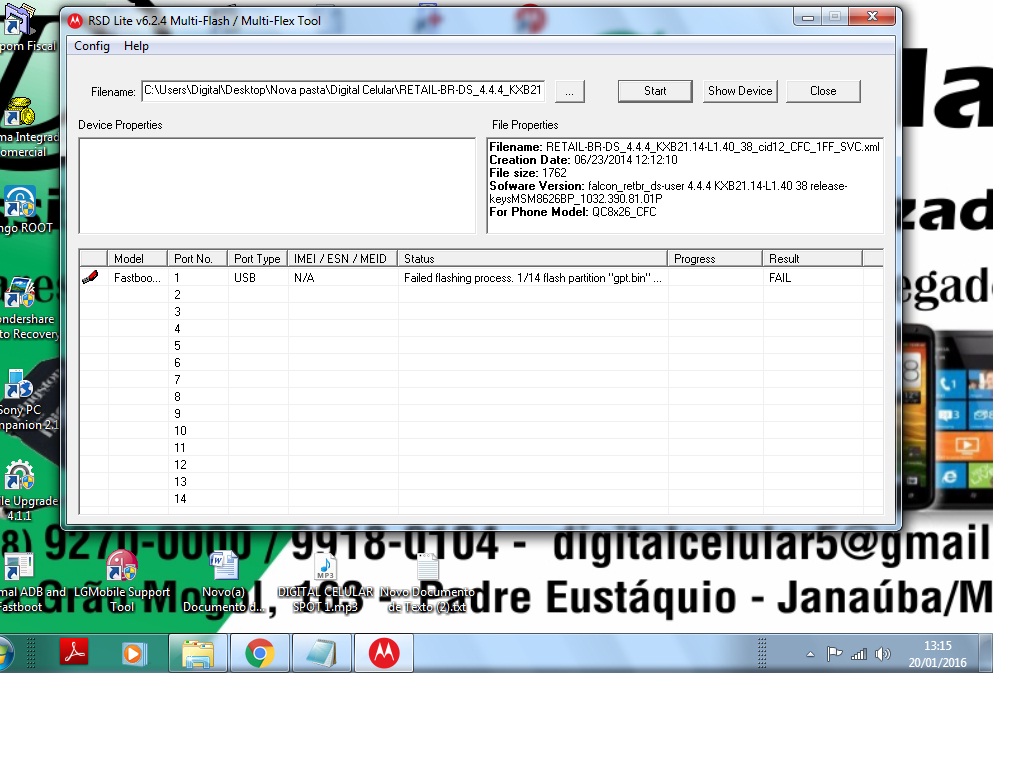Click the FAIL result cell

(780, 278)
